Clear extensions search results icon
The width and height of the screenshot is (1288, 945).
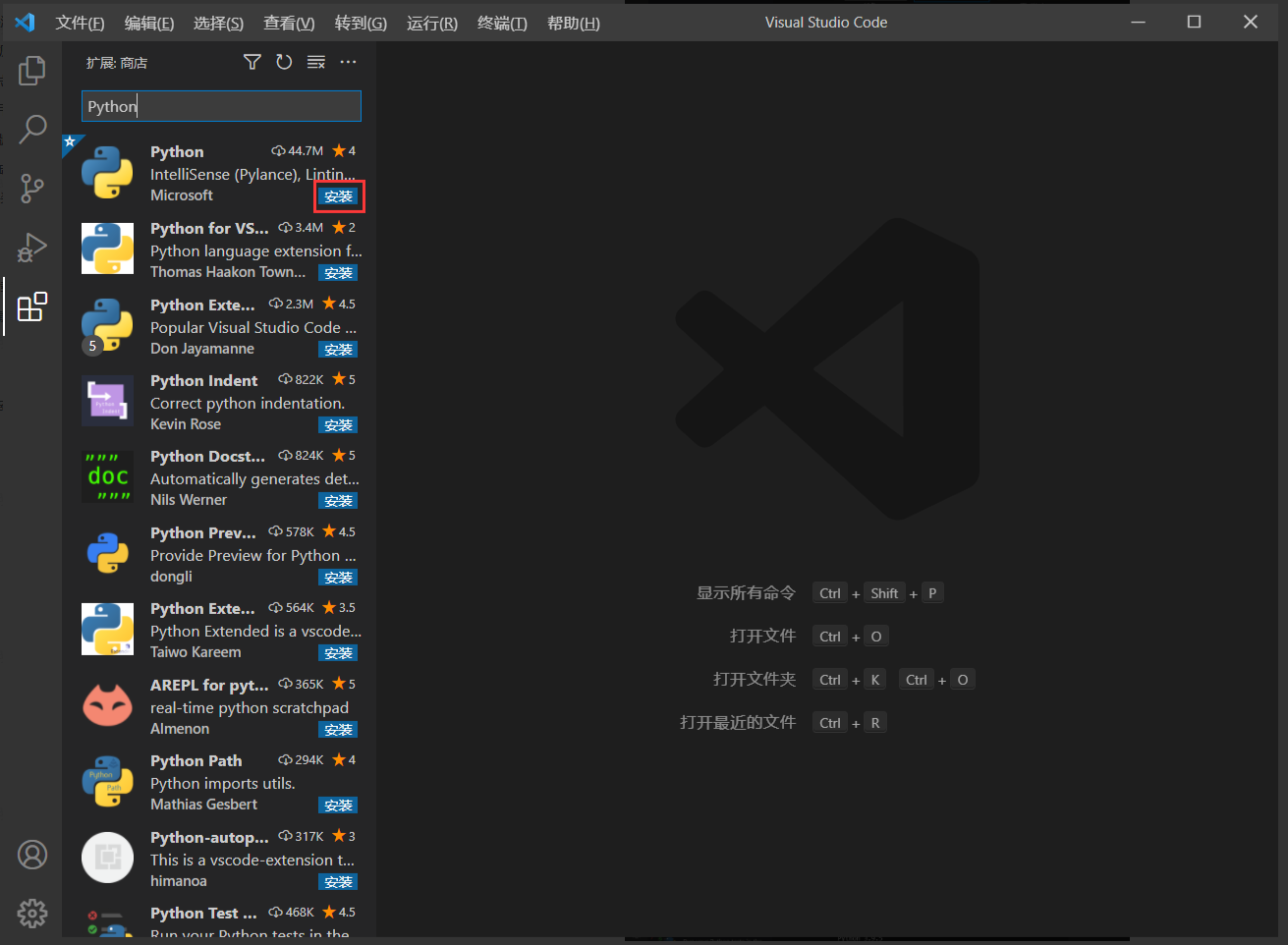point(316,62)
